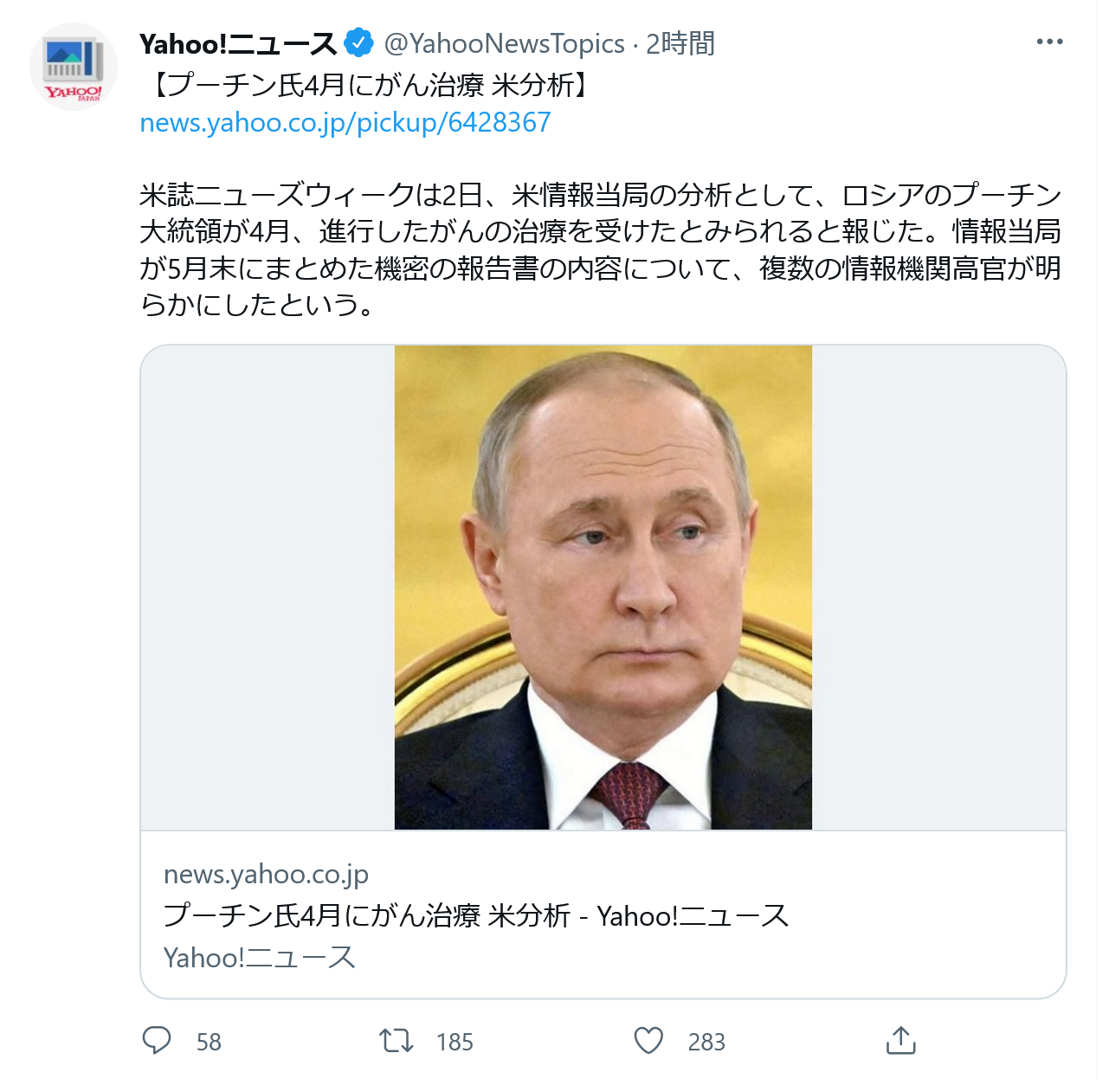Click the プーチン氏4月にがん治療 article headline

point(476,917)
